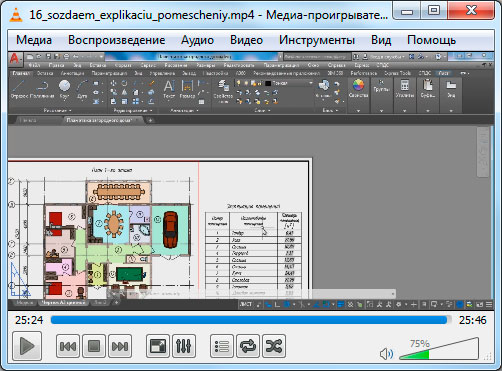Minimize the VLC player window
Screen dimensions: 502x371
click(x=407, y=12)
